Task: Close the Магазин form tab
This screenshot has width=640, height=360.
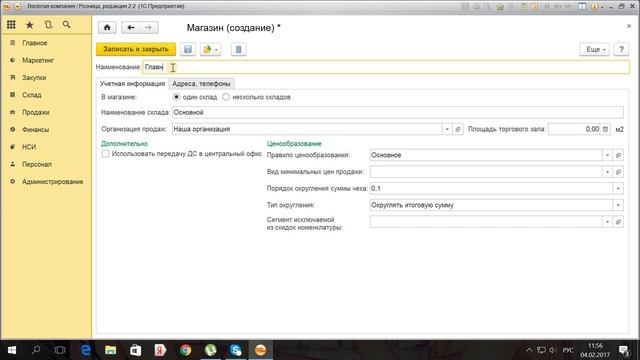Action: click(x=629, y=26)
